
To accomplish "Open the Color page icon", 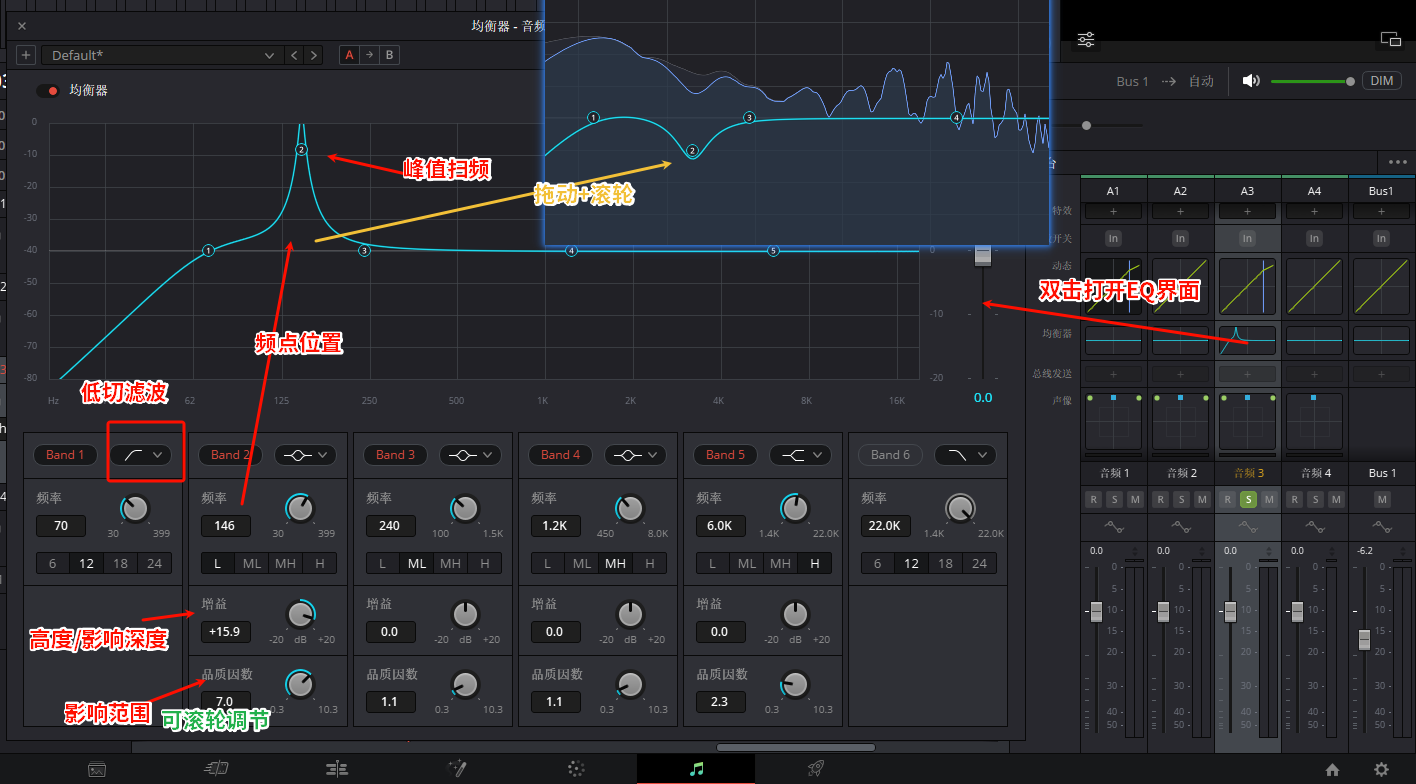I will [576, 769].
